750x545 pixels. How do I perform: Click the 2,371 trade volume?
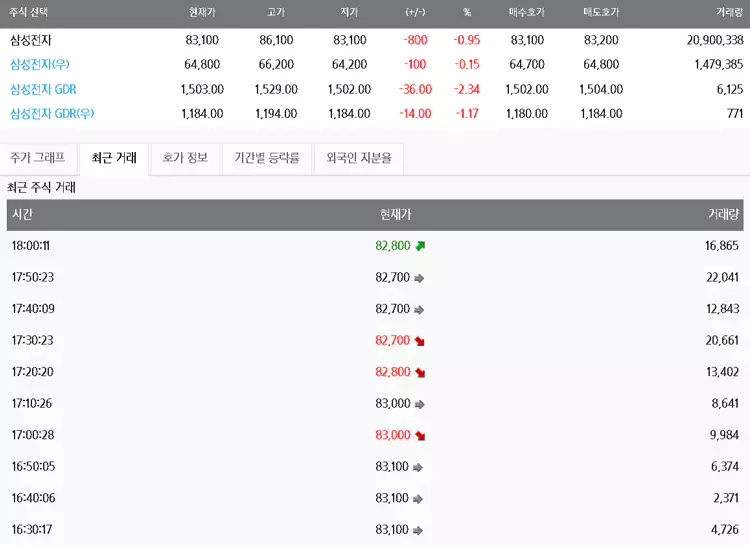coord(726,498)
